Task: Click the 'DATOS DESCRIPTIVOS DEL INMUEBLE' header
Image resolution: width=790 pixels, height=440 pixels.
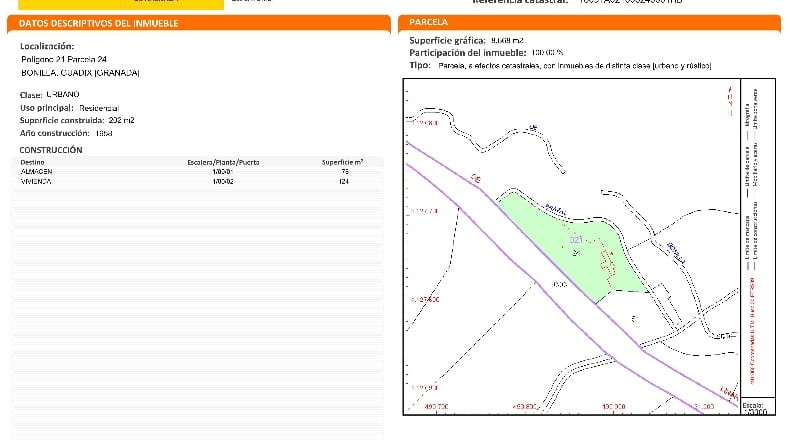Action: tap(99, 23)
